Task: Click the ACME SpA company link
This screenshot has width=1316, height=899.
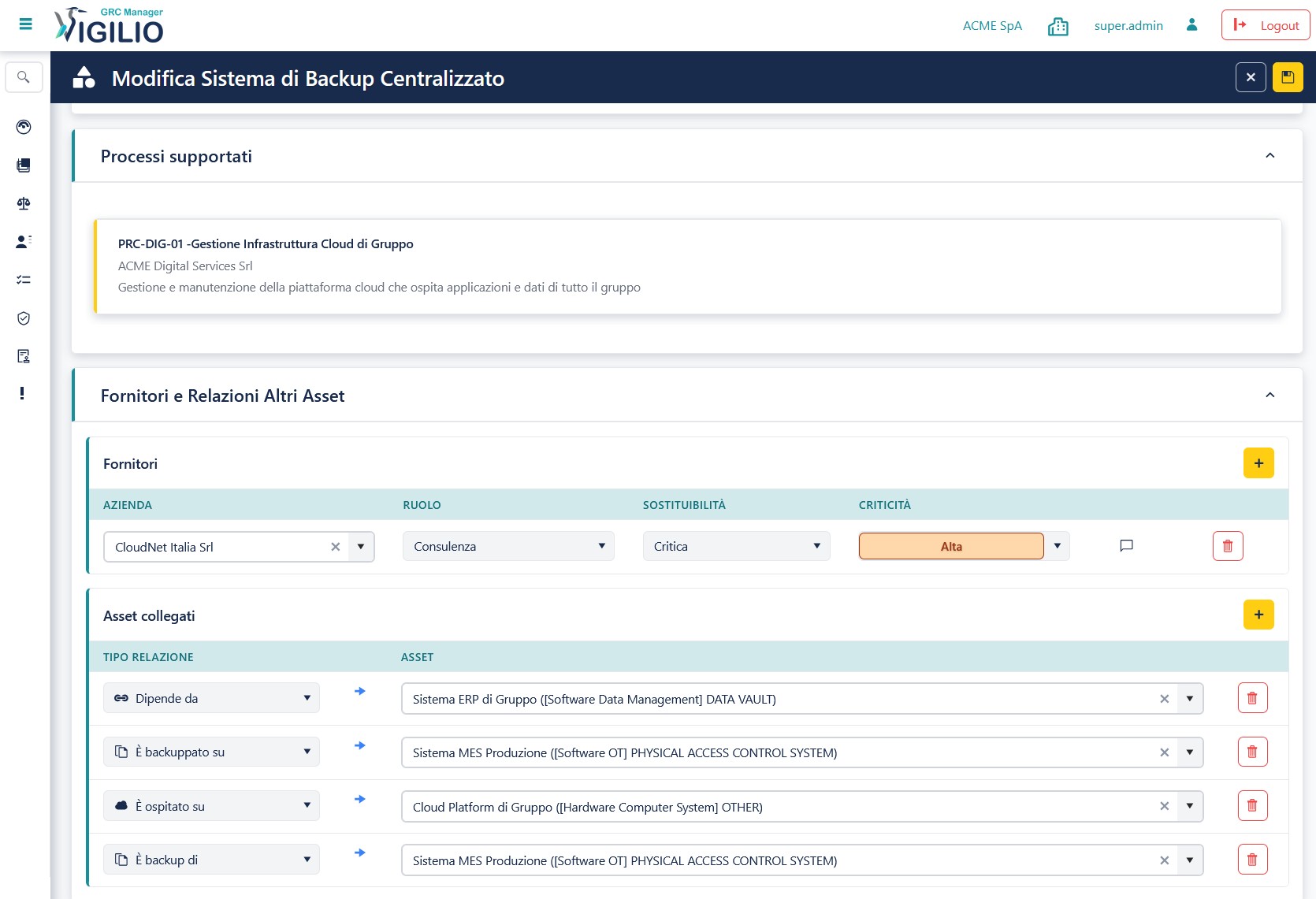Action: click(x=992, y=26)
